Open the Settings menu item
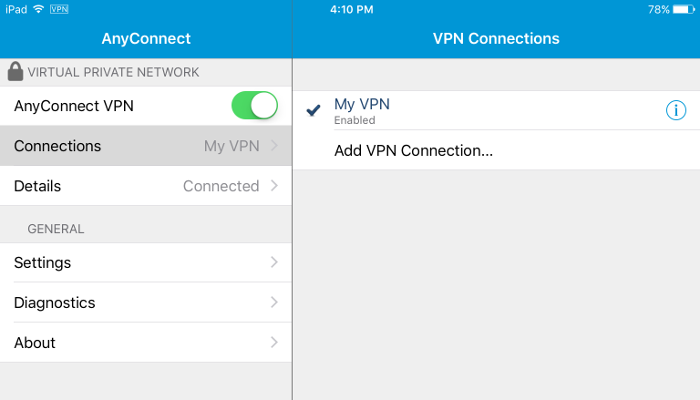The image size is (700, 400). tap(146, 262)
